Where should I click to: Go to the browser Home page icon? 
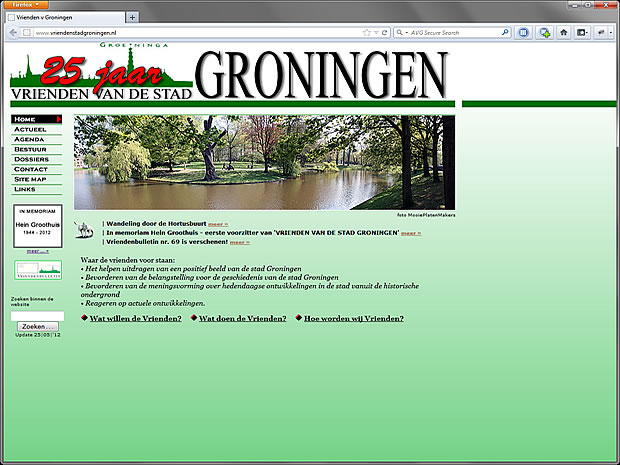[x=563, y=32]
